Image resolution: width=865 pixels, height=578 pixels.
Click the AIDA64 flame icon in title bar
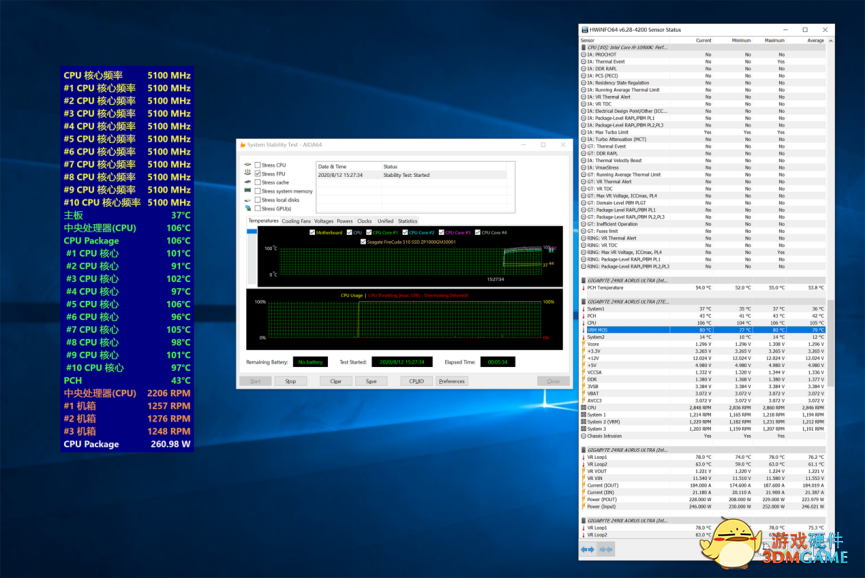pyautogui.click(x=242, y=144)
